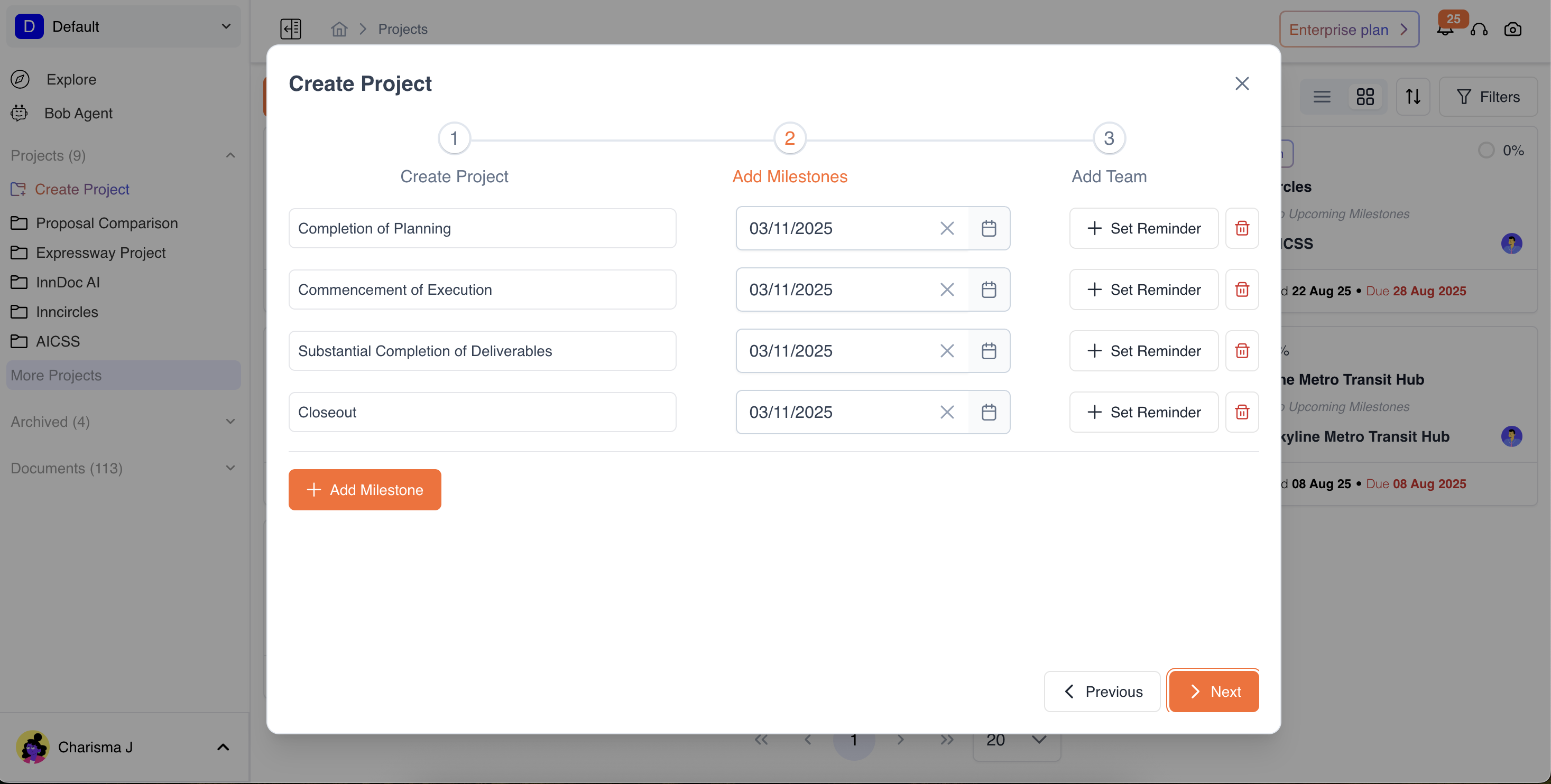Open the headset support icon
Viewport: 1551px width, 784px height.
click(x=1479, y=29)
